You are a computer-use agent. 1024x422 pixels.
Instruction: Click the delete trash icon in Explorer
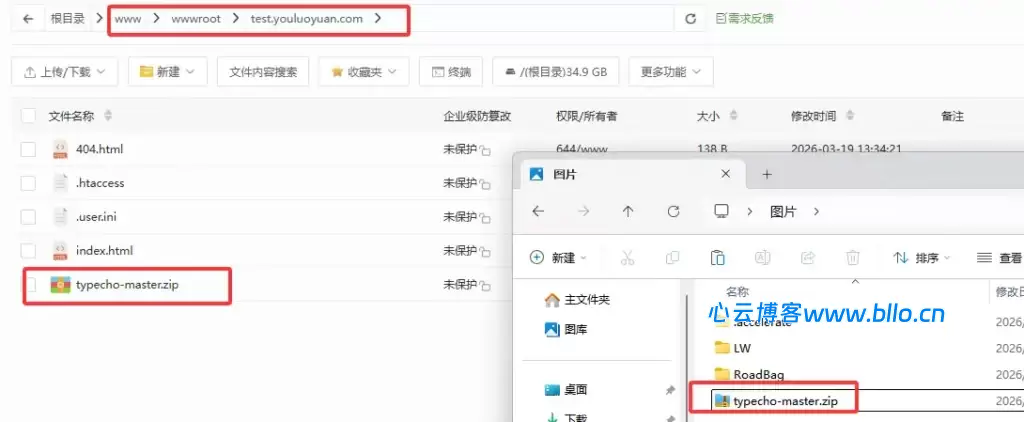coord(852,257)
